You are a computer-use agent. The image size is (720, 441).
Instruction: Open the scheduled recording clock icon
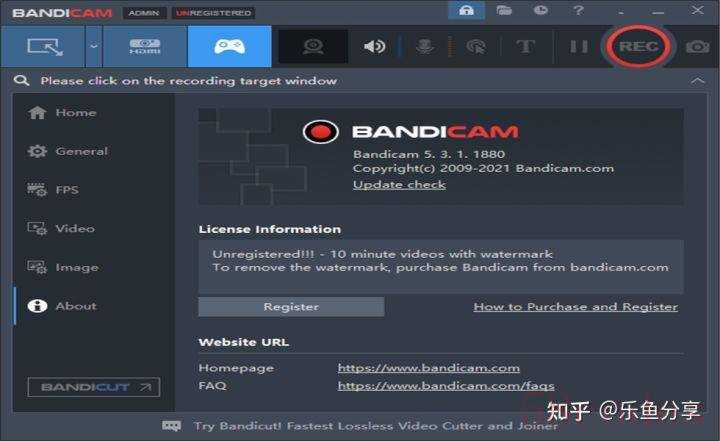click(x=540, y=10)
